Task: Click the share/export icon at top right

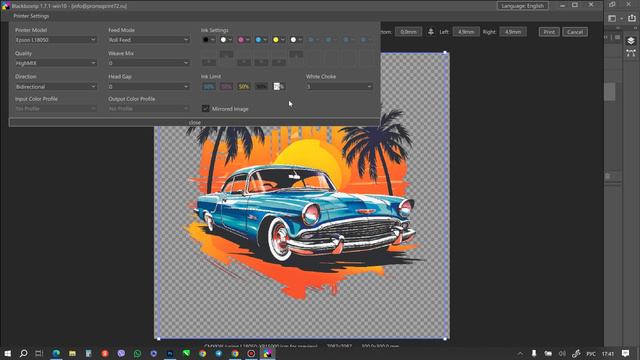Action: tap(632, 18)
